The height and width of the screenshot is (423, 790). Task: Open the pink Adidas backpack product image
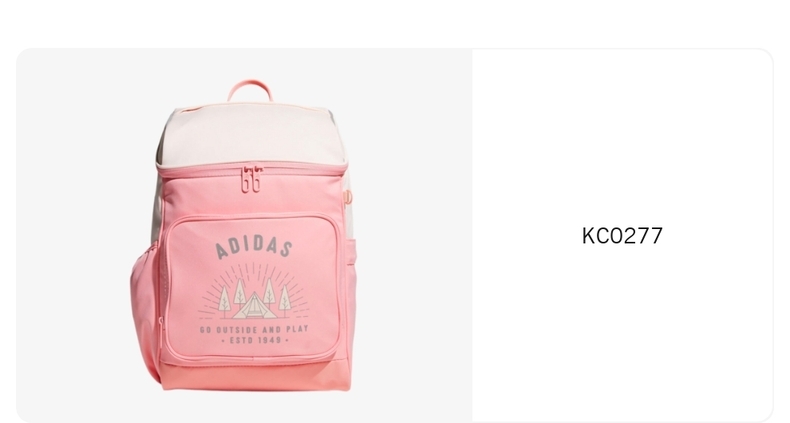244,235
